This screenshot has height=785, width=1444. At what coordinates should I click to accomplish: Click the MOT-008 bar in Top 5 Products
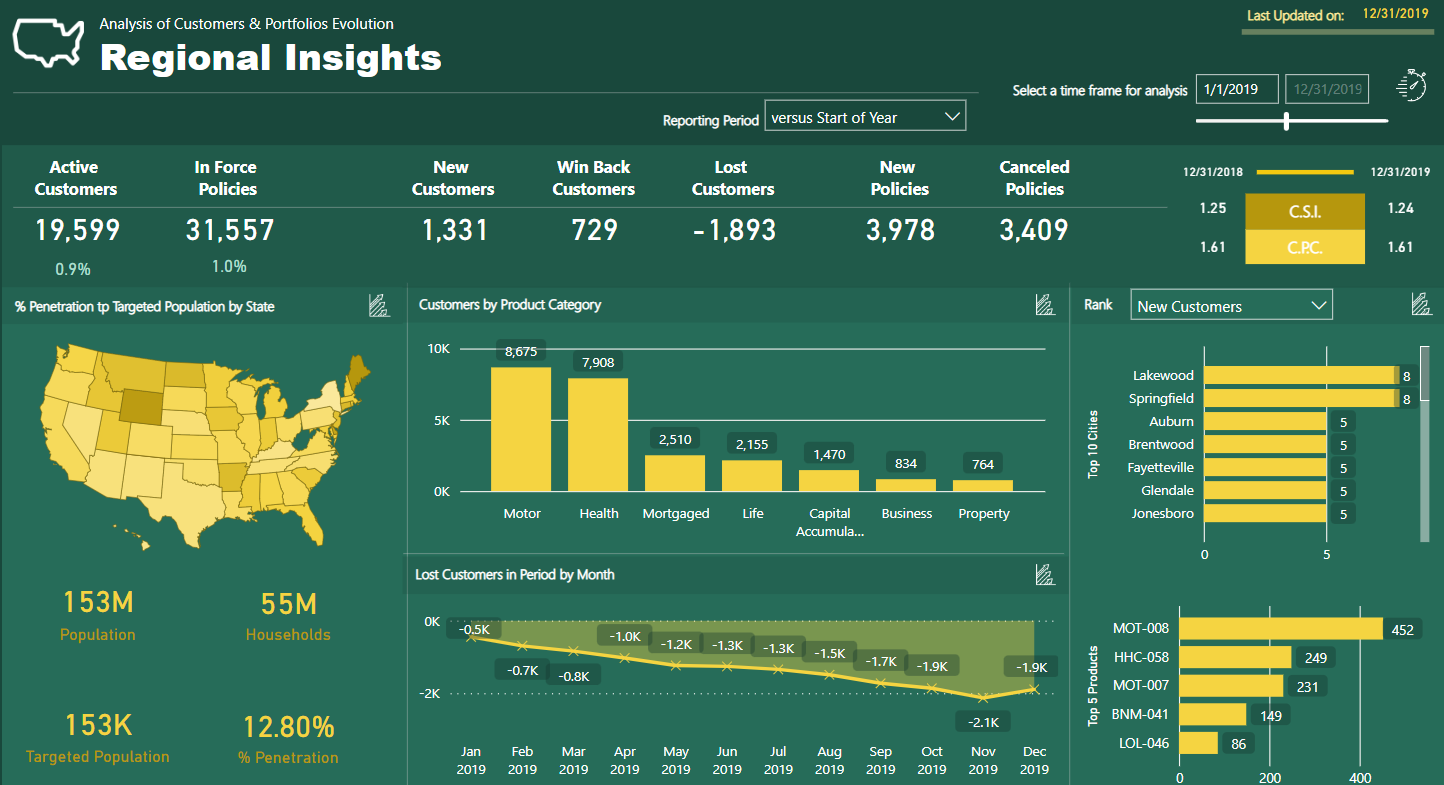pos(1281,629)
